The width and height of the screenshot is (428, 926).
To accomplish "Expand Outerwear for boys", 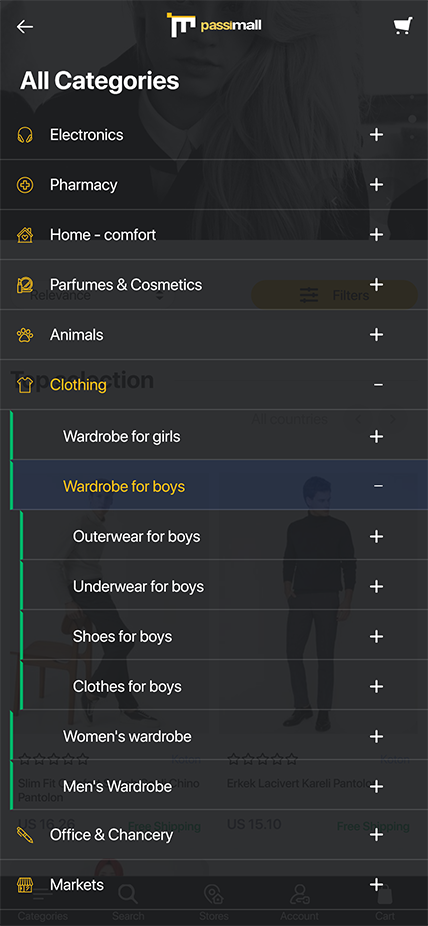I will click(376, 536).
